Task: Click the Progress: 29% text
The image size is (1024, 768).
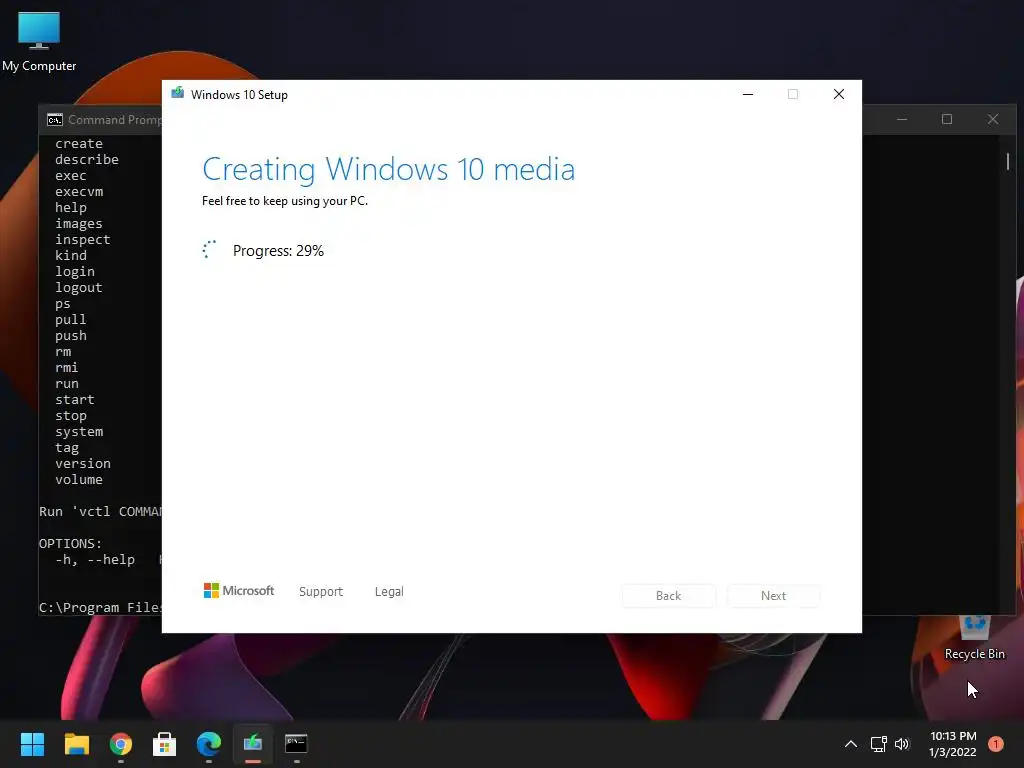Action: (278, 251)
